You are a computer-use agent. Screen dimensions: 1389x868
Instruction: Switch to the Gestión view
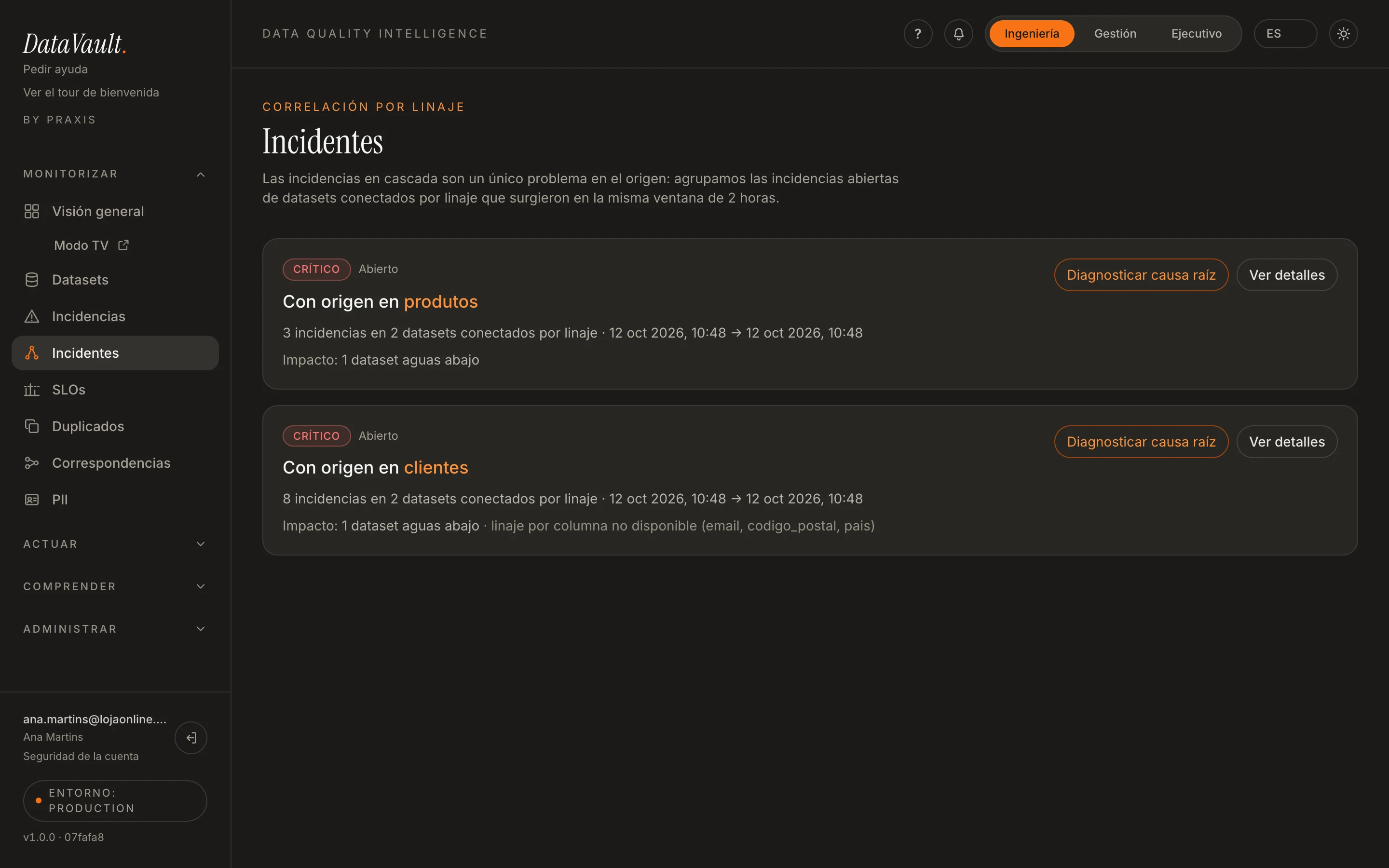click(x=1115, y=34)
